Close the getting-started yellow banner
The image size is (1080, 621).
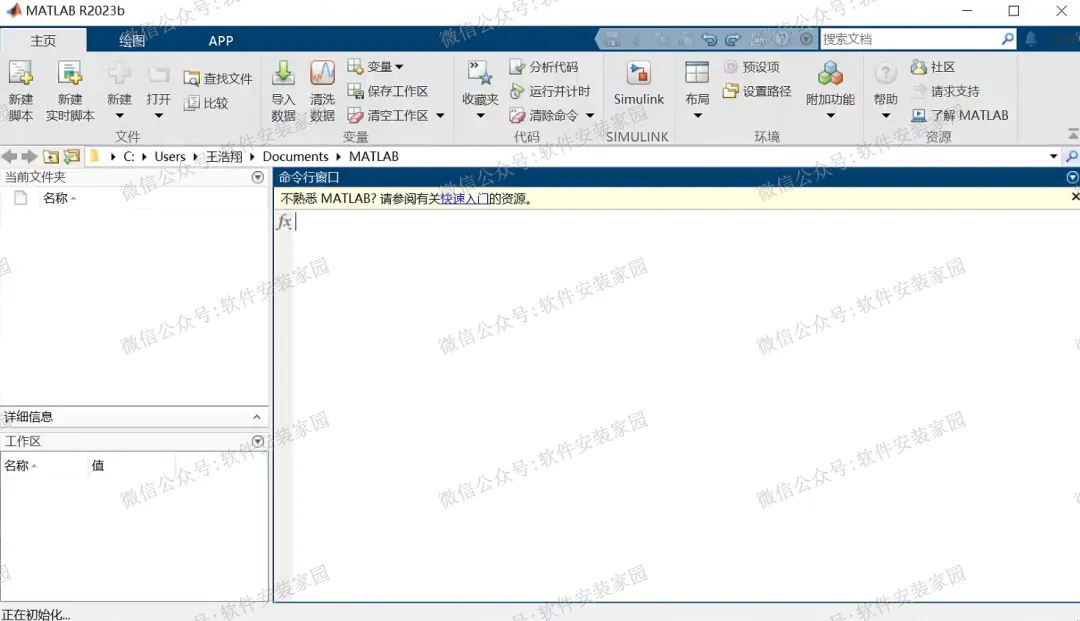click(x=1074, y=197)
